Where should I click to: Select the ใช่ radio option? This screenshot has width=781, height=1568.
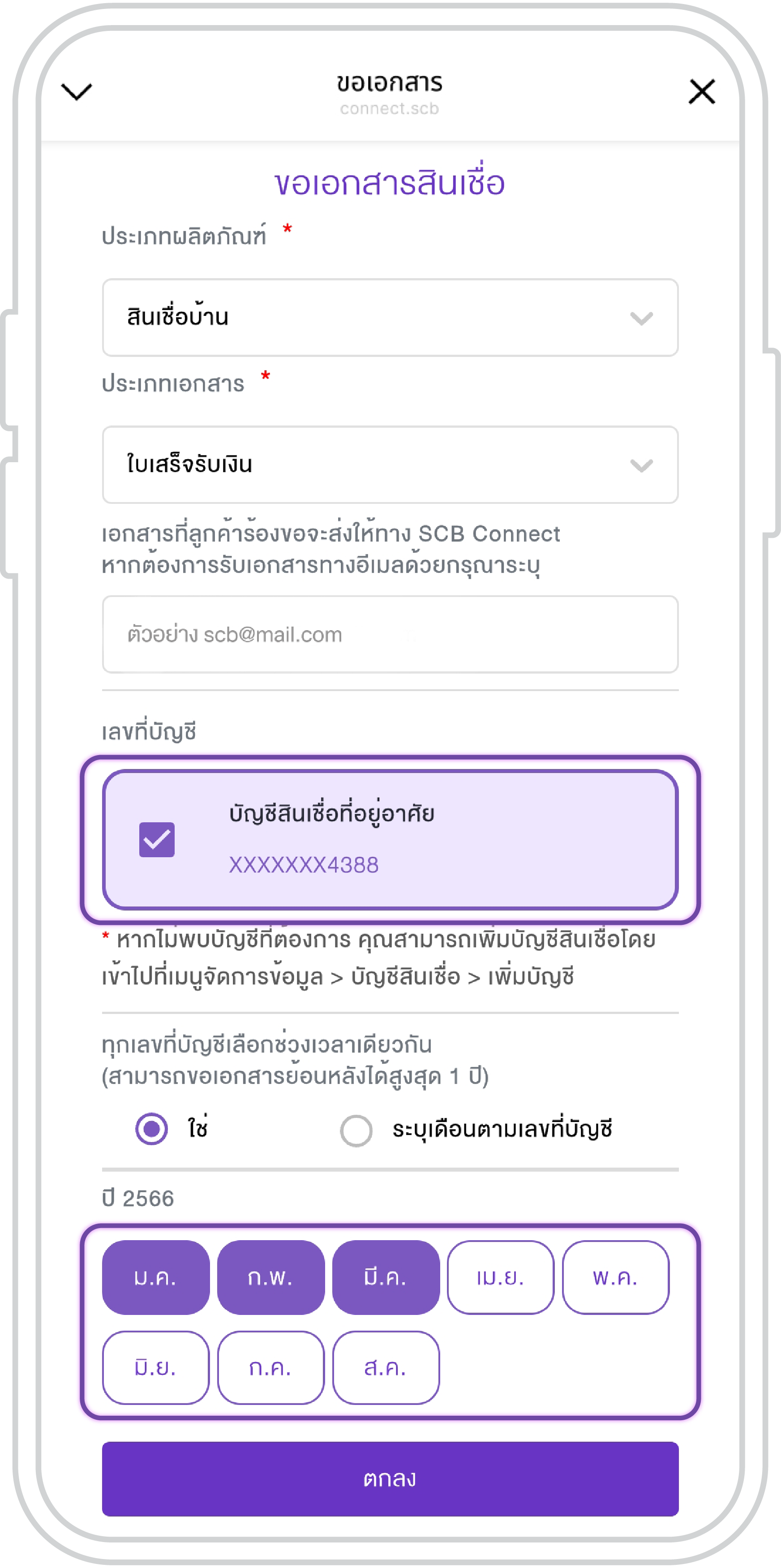click(151, 1129)
